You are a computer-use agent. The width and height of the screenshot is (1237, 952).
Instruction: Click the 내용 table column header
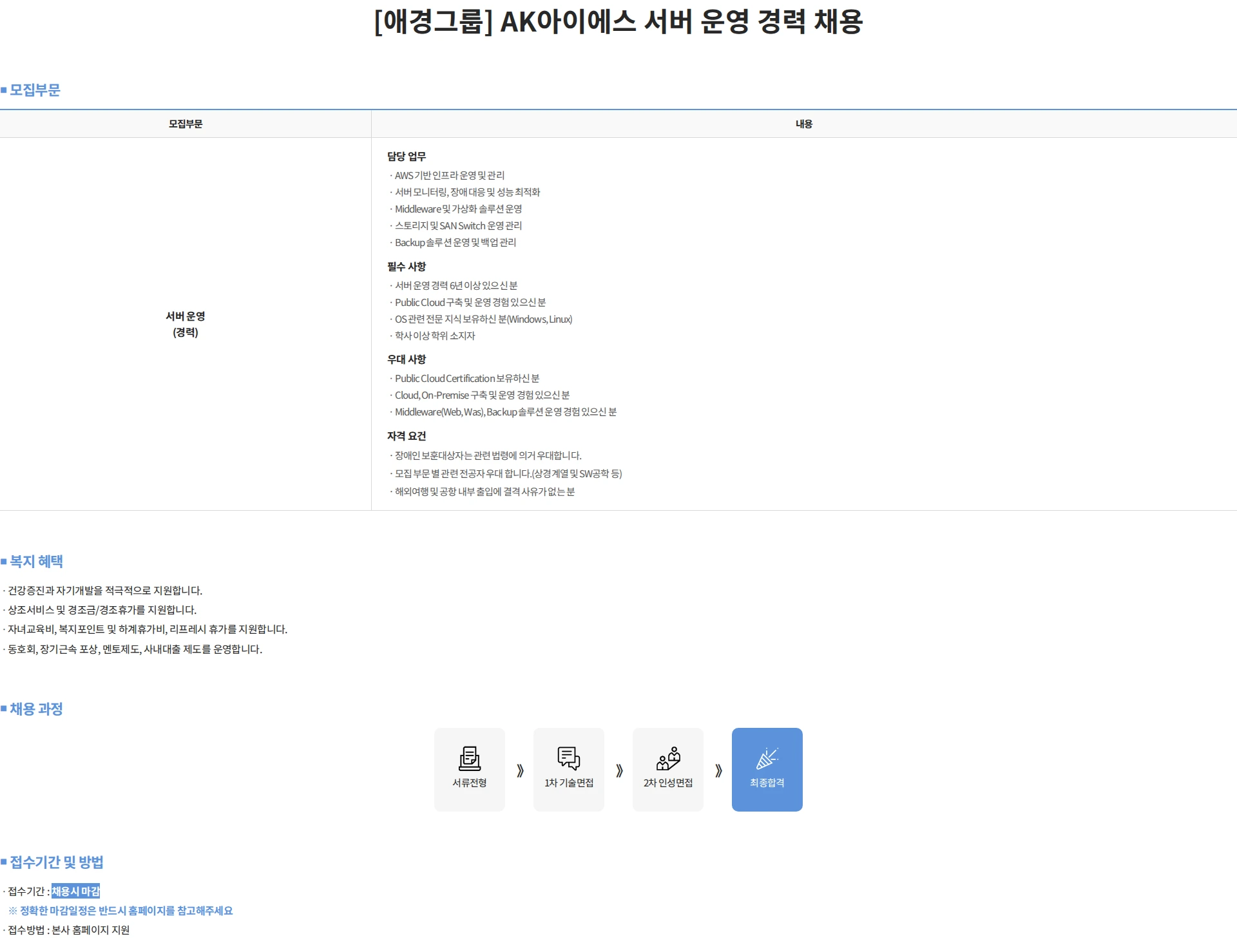pyautogui.click(x=804, y=124)
